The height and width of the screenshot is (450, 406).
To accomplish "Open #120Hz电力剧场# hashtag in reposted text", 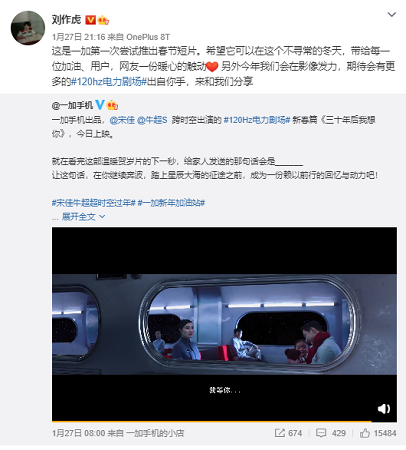I will pos(257,120).
